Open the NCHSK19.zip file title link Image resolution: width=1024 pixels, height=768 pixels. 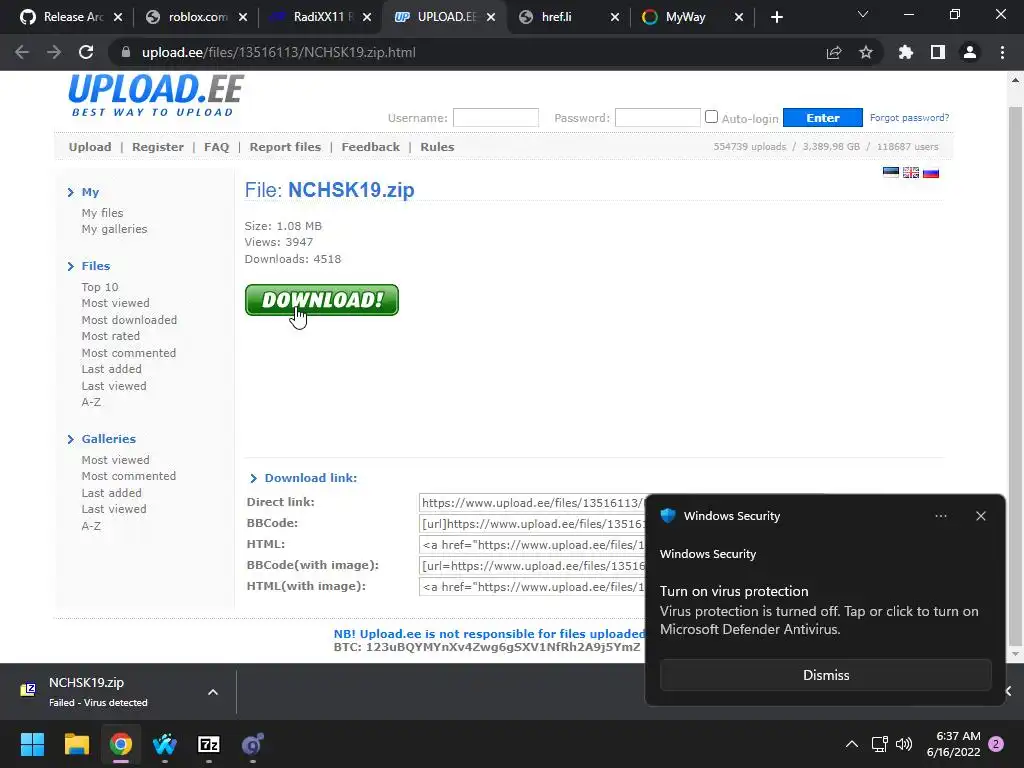pyautogui.click(x=351, y=190)
